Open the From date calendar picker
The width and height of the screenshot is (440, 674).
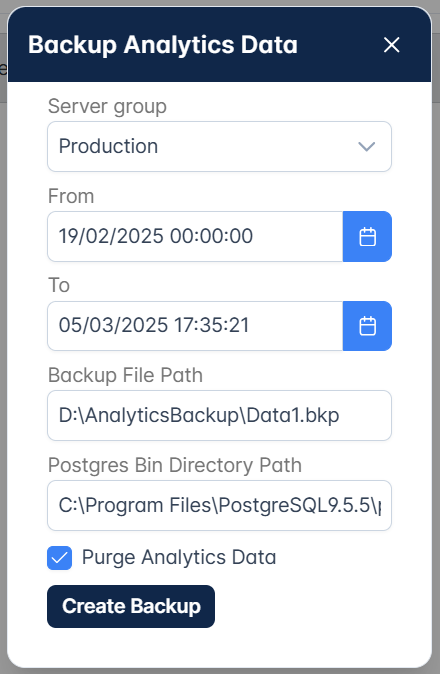click(x=367, y=236)
